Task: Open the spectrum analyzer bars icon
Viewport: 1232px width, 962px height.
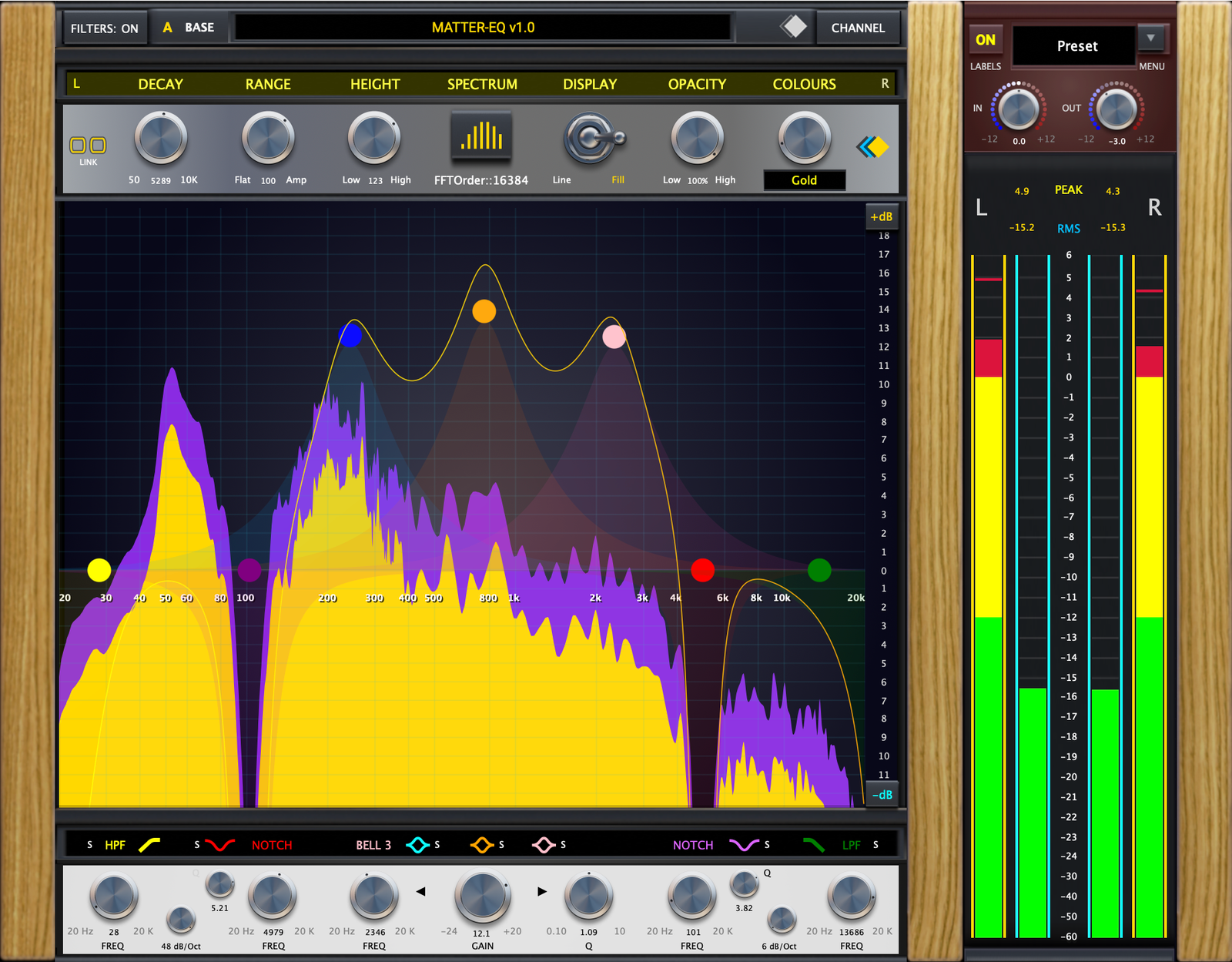Action: (481, 136)
